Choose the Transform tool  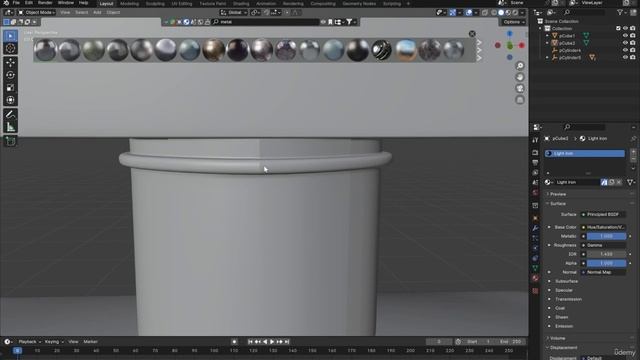pyautogui.click(x=10, y=100)
